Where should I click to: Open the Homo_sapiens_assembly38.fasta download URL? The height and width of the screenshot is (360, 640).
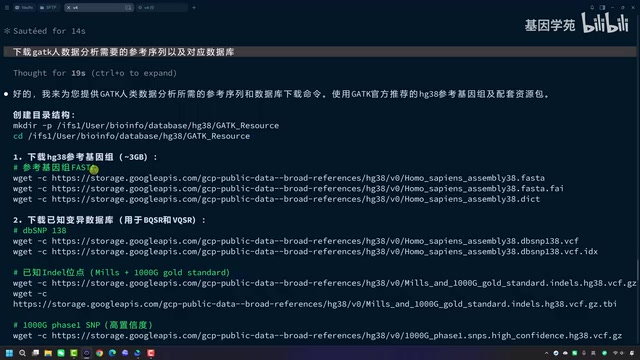pyautogui.click(x=298, y=178)
